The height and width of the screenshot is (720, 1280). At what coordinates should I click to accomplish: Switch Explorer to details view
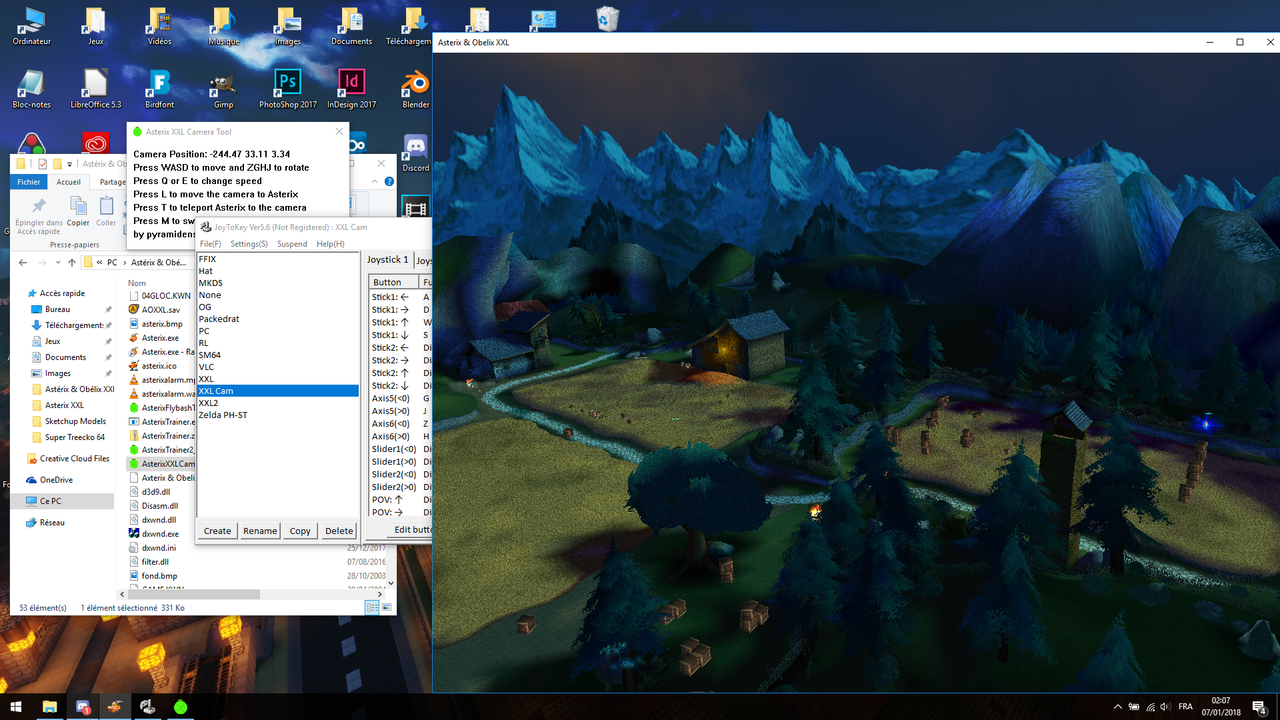(372, 607)
